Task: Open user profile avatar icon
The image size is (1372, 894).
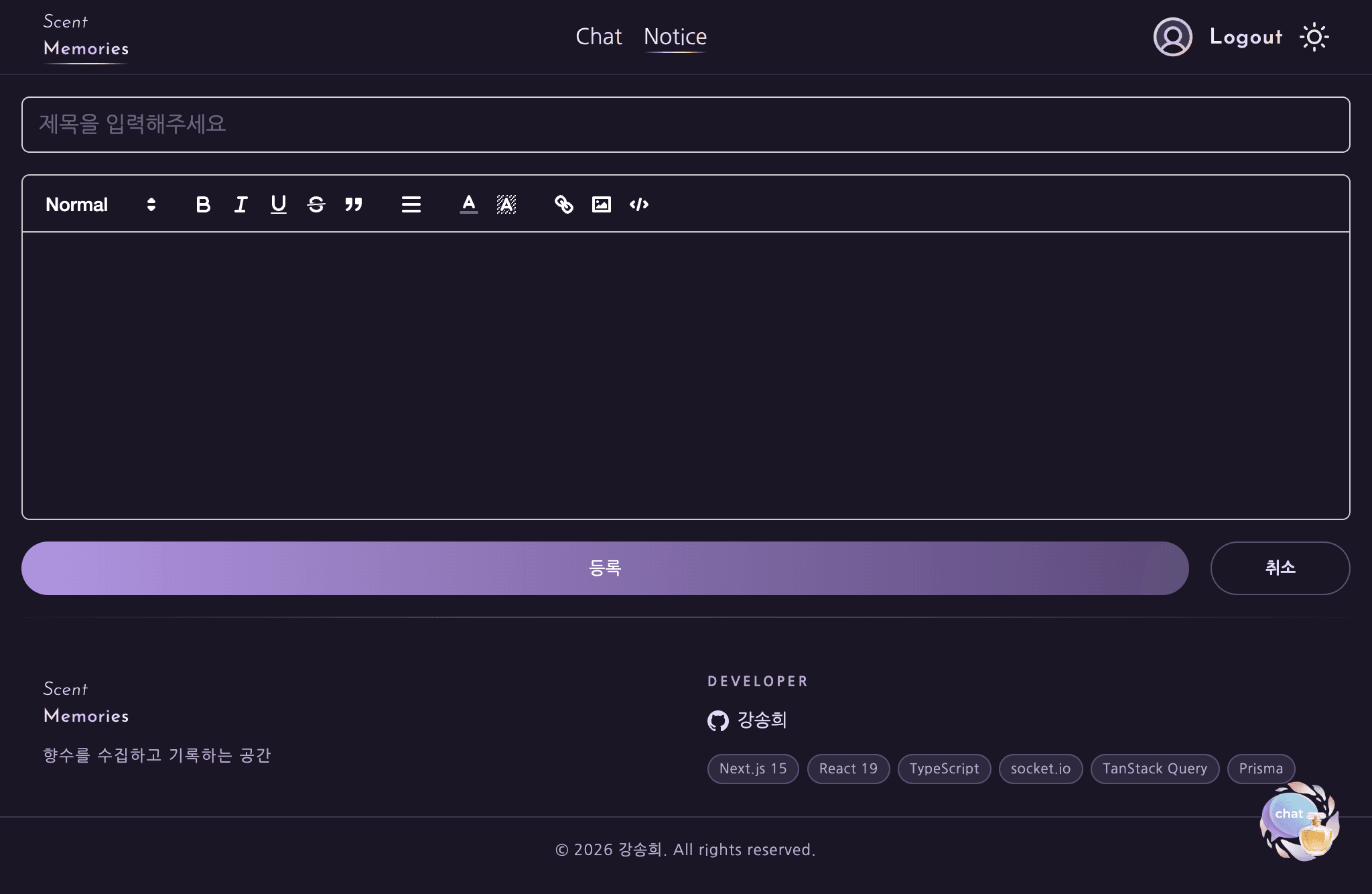Action: 1172,37
